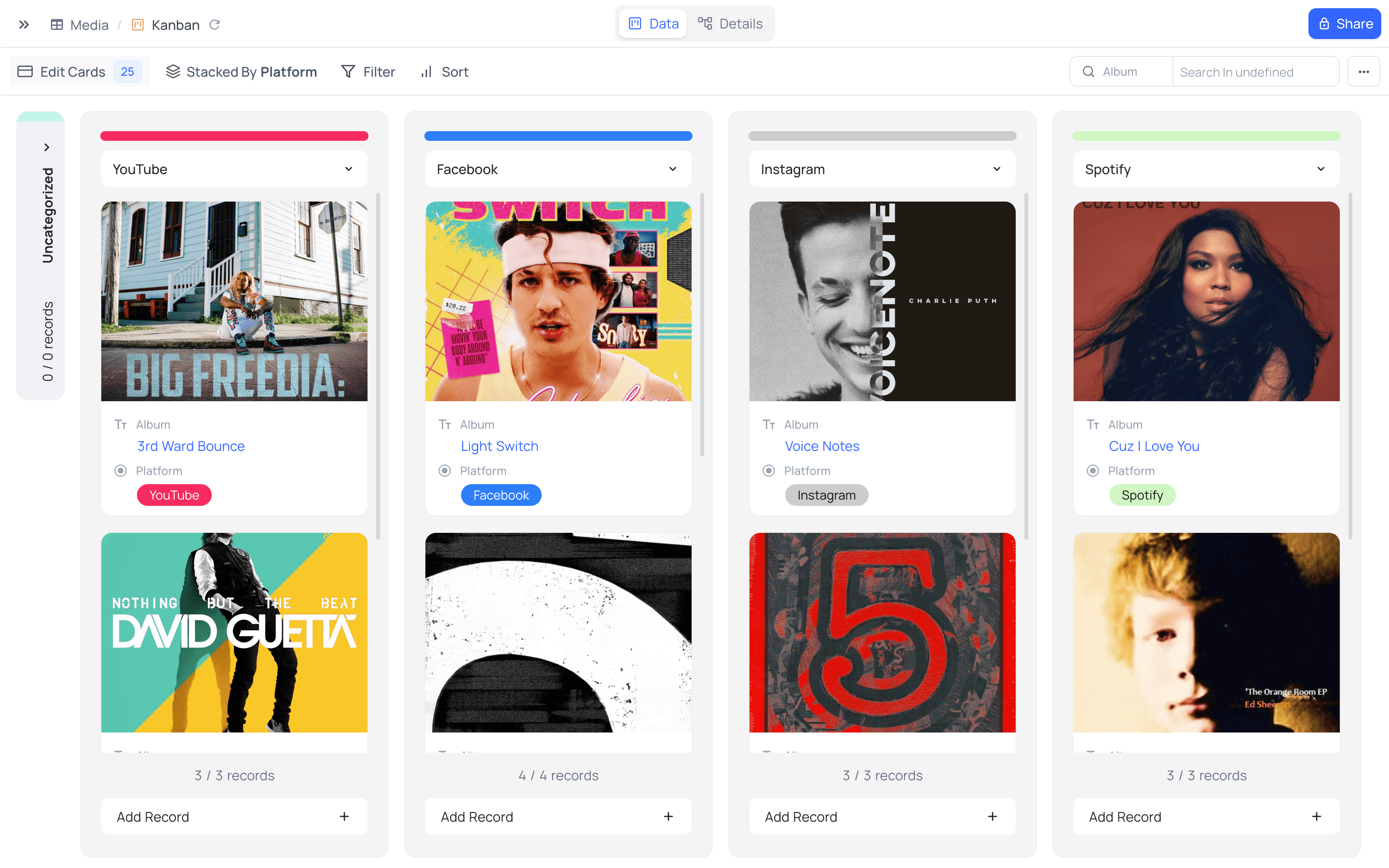Click the Stacked By Platform layers icon
This screenshot has width=1389, height=868.
(173, 72)
